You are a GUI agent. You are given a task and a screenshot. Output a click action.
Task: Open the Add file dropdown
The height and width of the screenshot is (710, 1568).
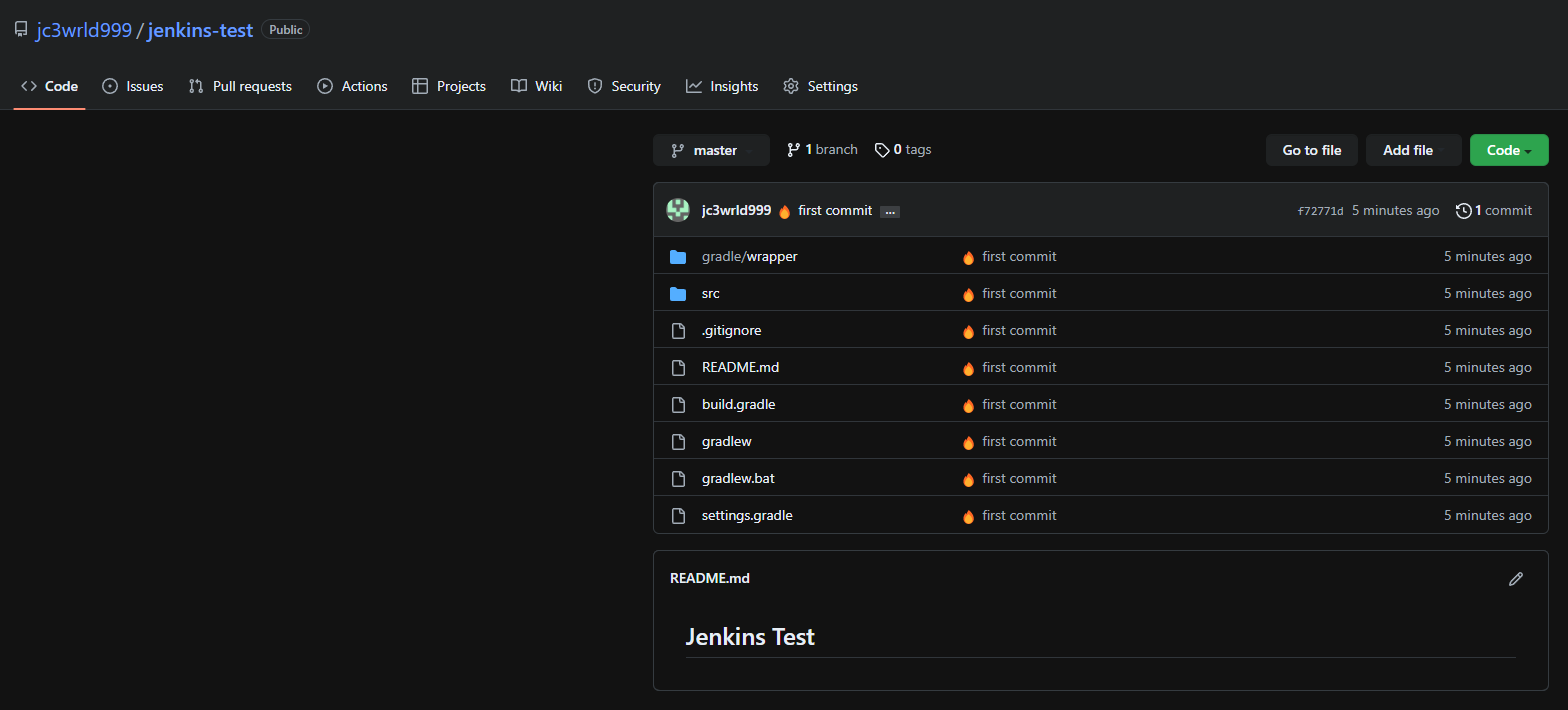pos(1414,150)
